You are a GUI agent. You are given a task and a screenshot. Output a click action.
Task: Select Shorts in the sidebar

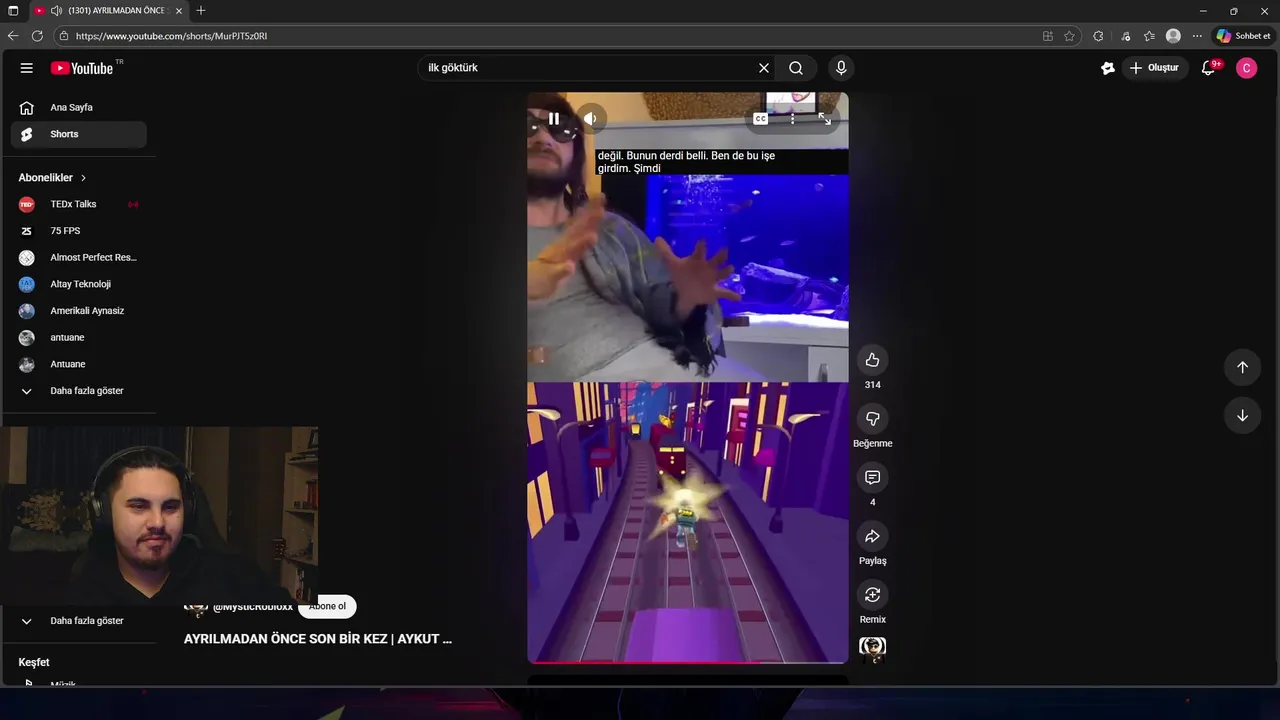click(79, 134)
